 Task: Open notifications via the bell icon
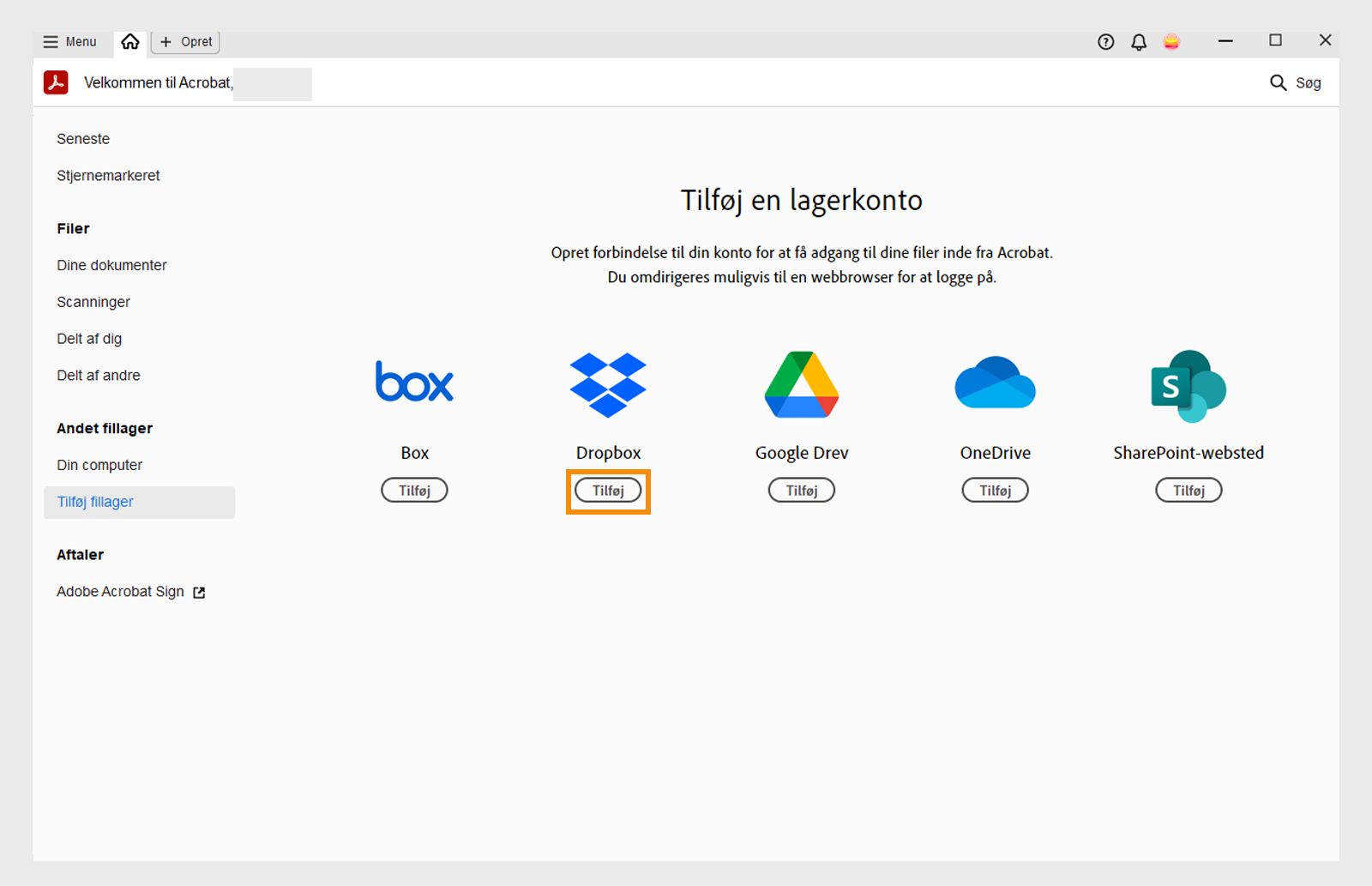(x=1139, y=40)
